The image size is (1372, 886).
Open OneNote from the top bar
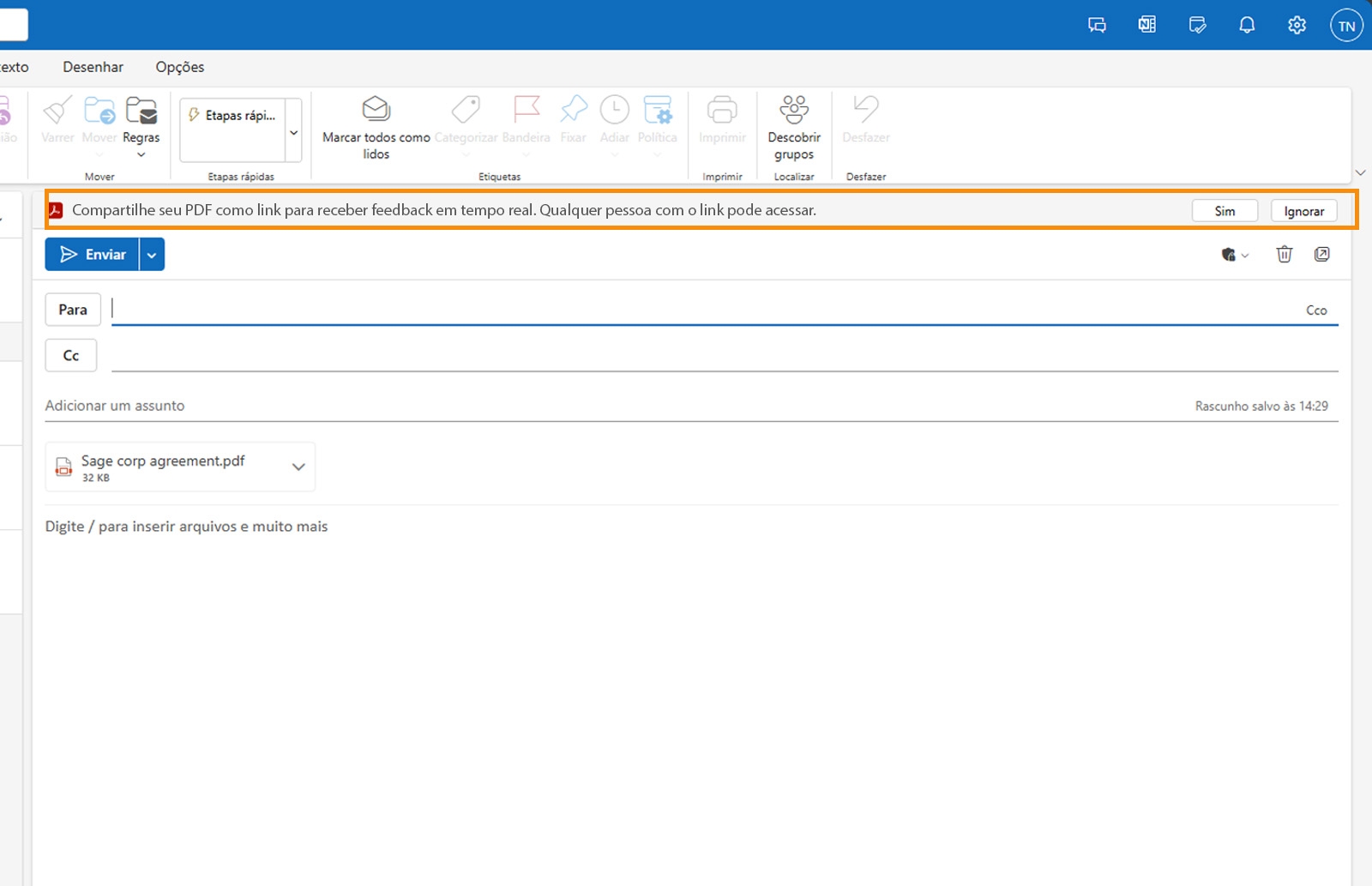(x=1146, y=25)
